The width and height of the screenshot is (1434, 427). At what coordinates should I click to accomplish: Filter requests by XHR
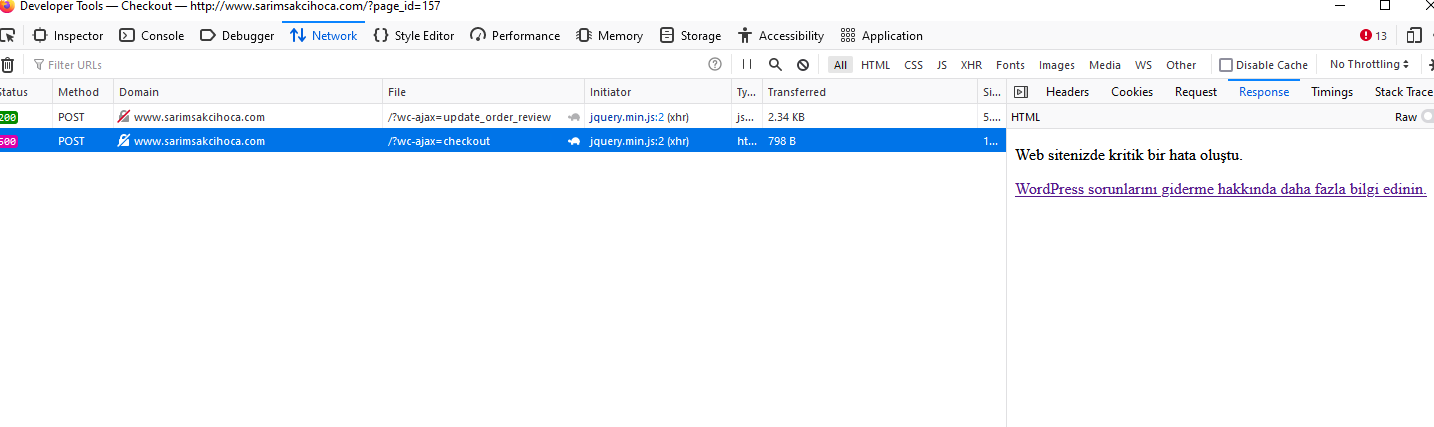click(x=971, y=65)
